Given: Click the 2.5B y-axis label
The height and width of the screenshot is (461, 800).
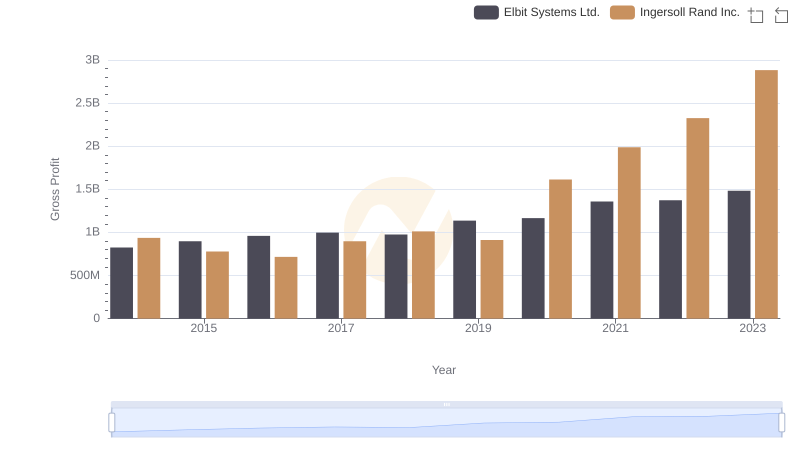Looking at the screenshot, I should click(88, 103).
